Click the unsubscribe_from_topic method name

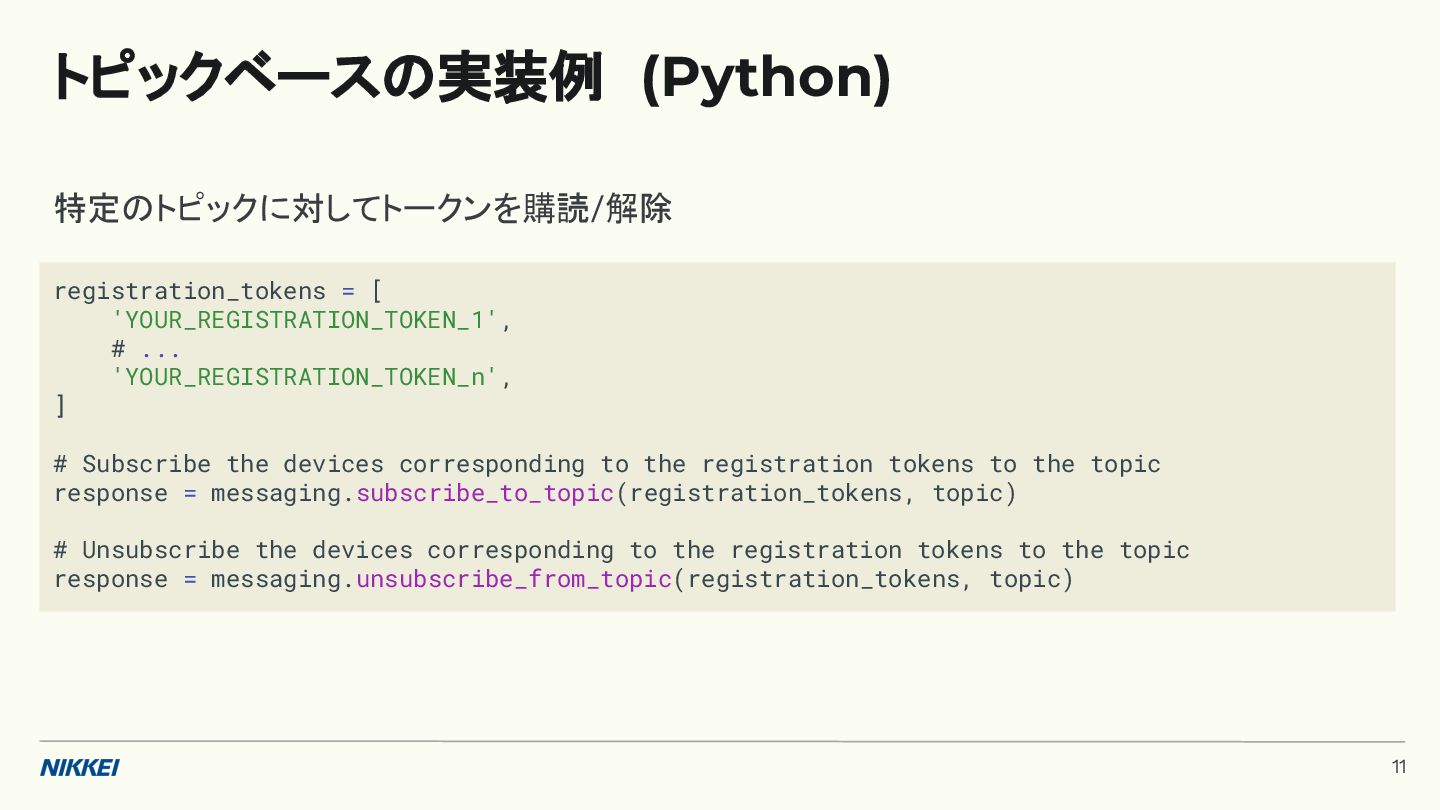(514, 579)
